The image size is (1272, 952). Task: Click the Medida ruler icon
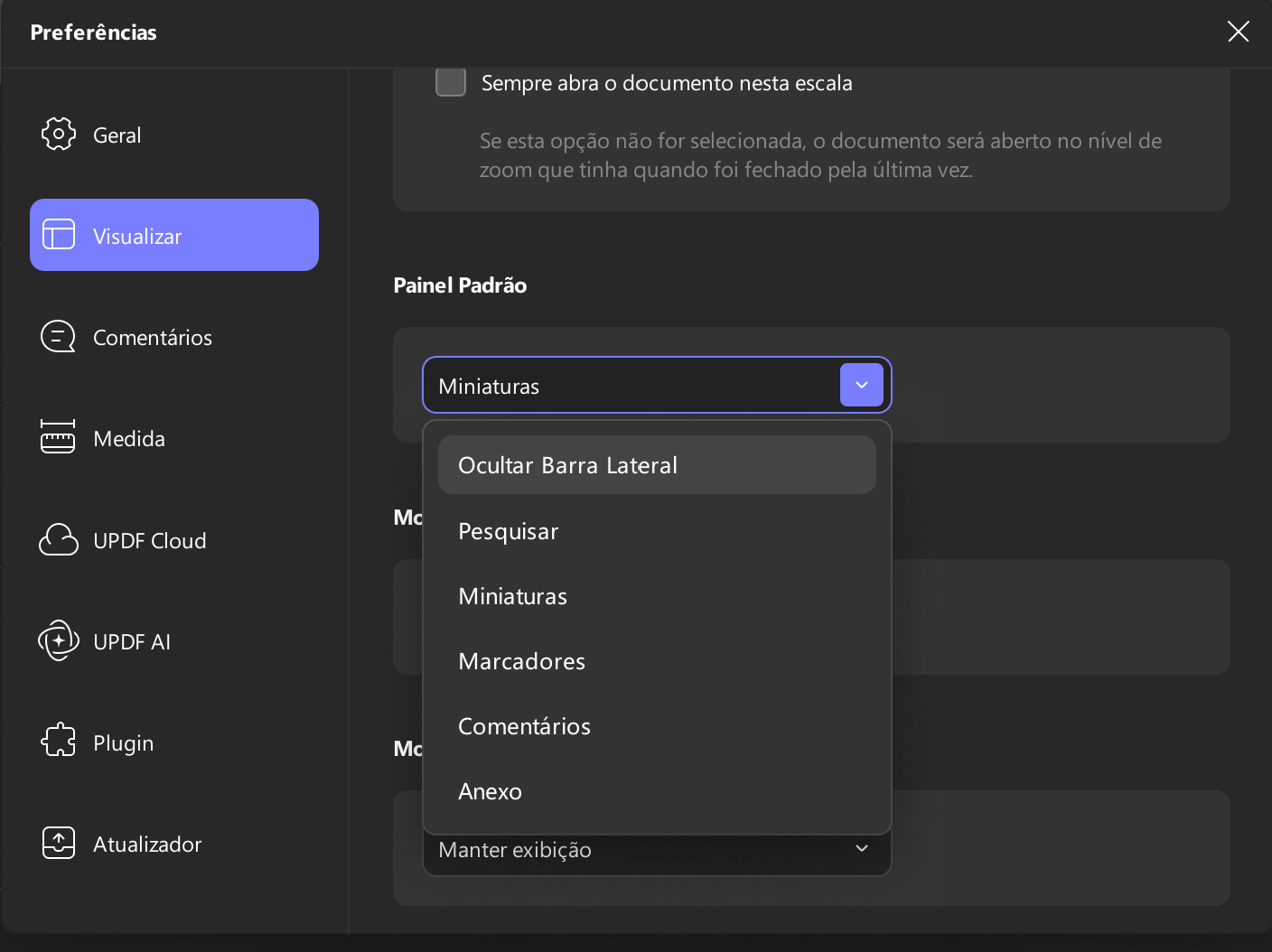coord(58,437)
